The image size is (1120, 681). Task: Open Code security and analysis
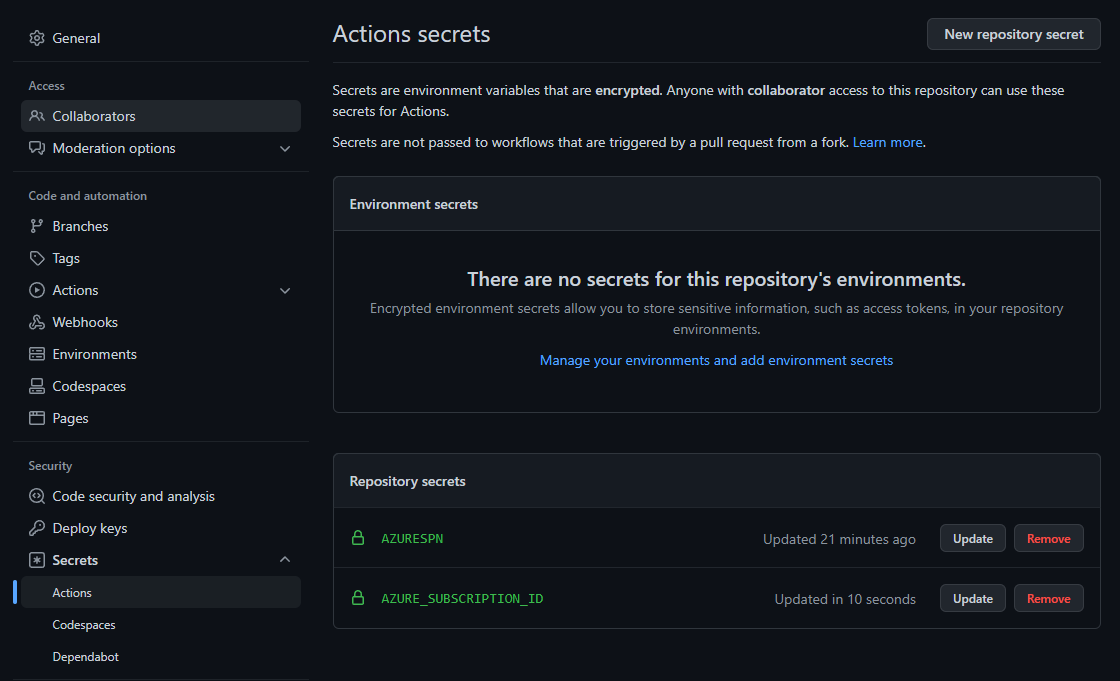(x=134, y=496)
